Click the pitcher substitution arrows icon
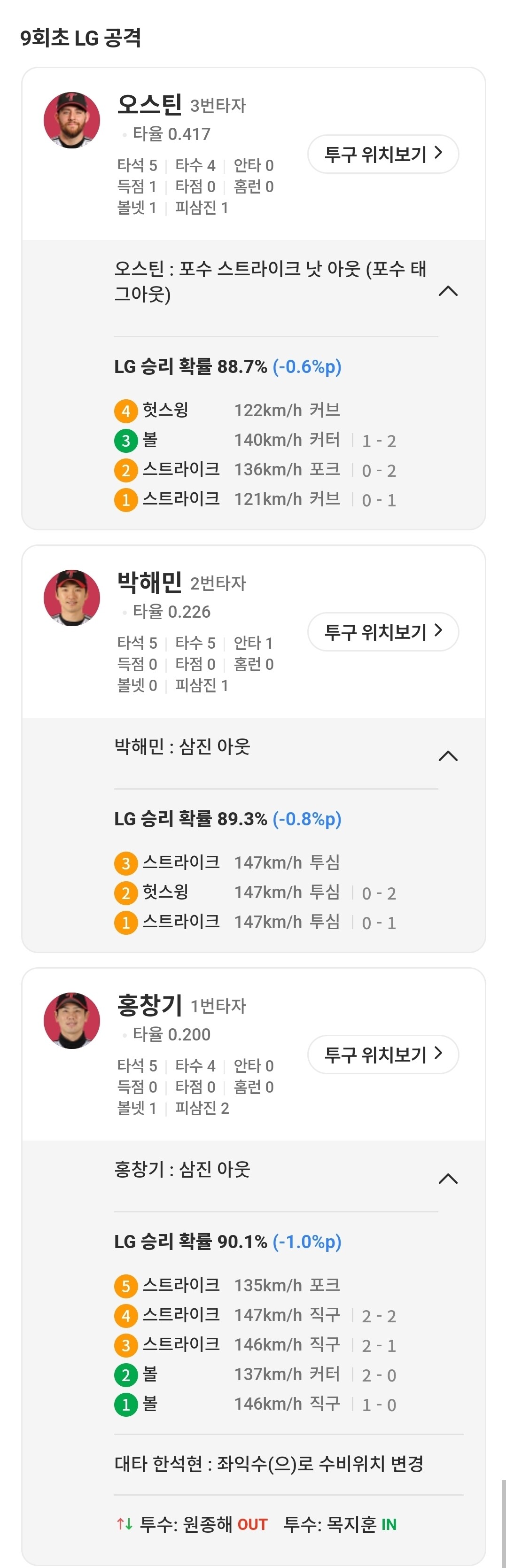 124,1524
